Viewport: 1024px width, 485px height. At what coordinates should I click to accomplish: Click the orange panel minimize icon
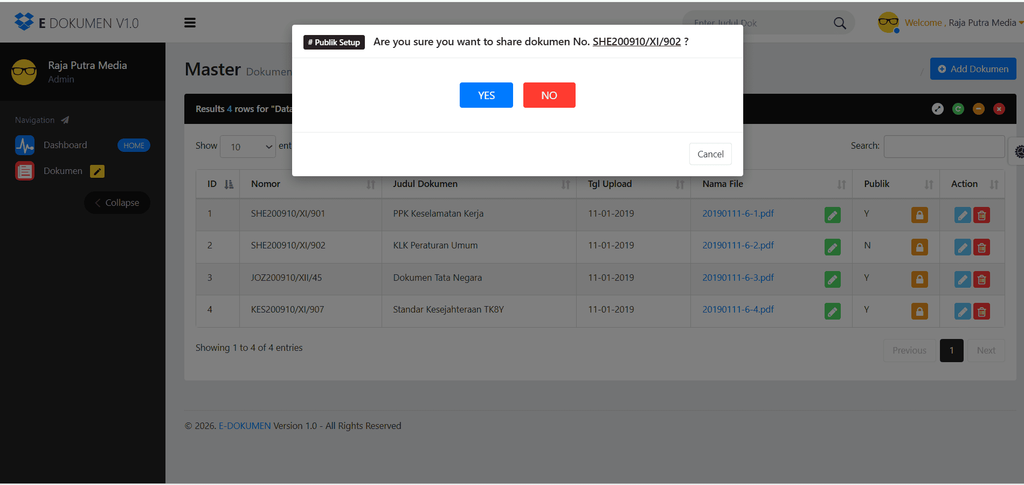click(978, 109)
